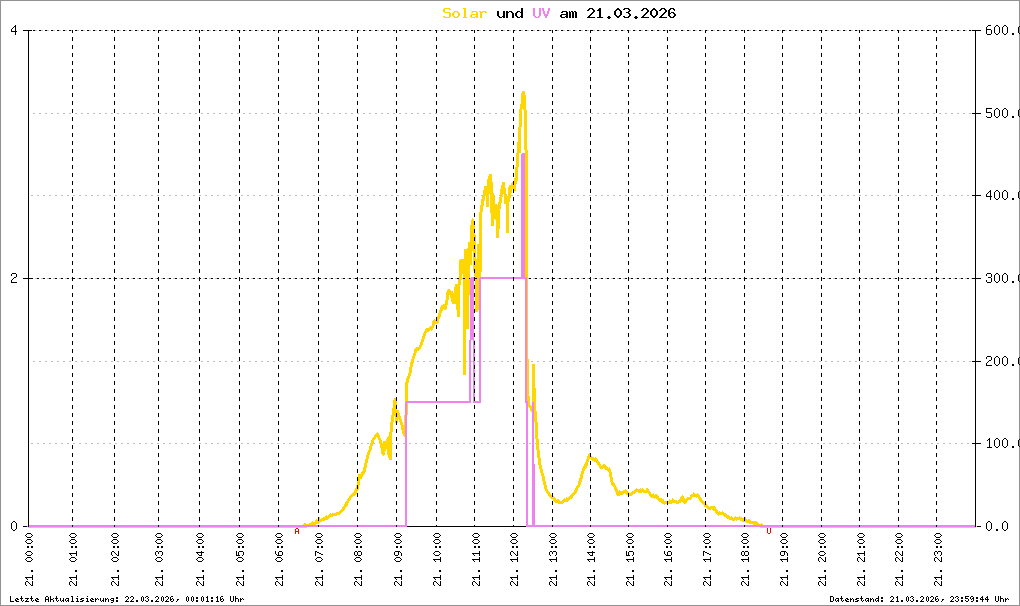
Task: Click the time label '21. 04:00'
Action: pos(200,559)
